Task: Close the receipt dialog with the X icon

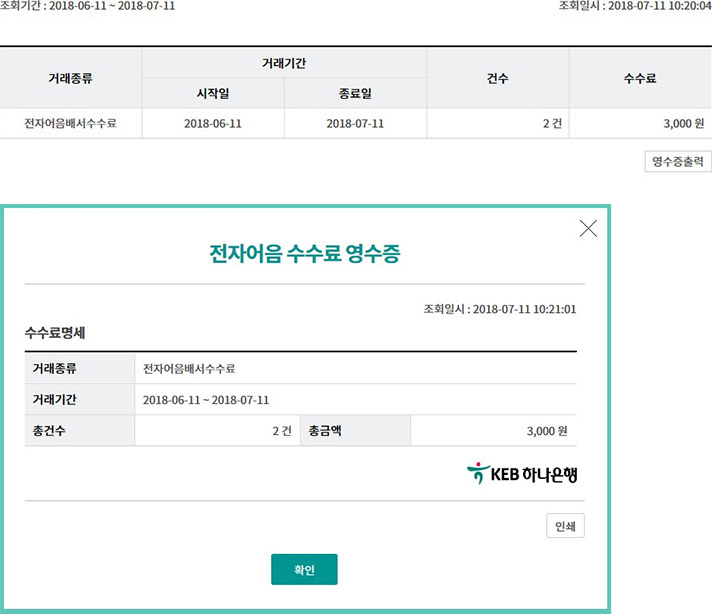Action: [588, 229]
